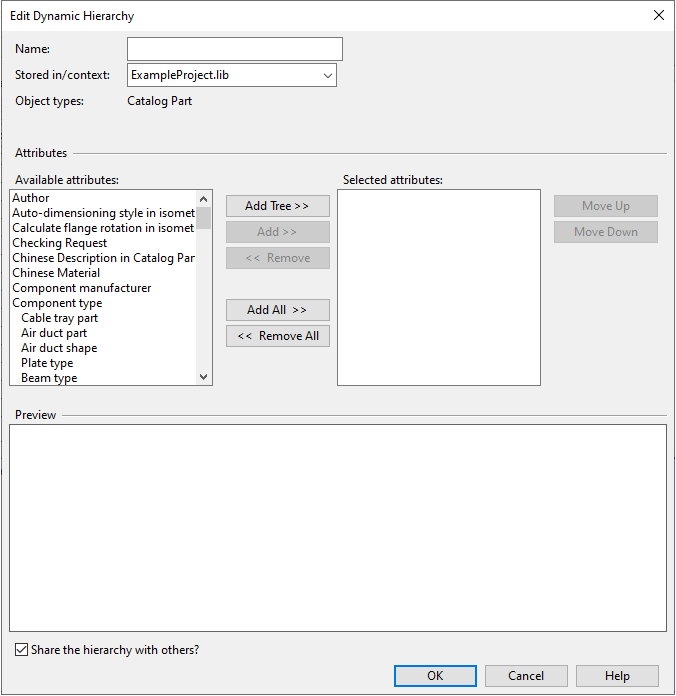
Task: Open the Stored in/context dropdown
Action: click(232, 75)
